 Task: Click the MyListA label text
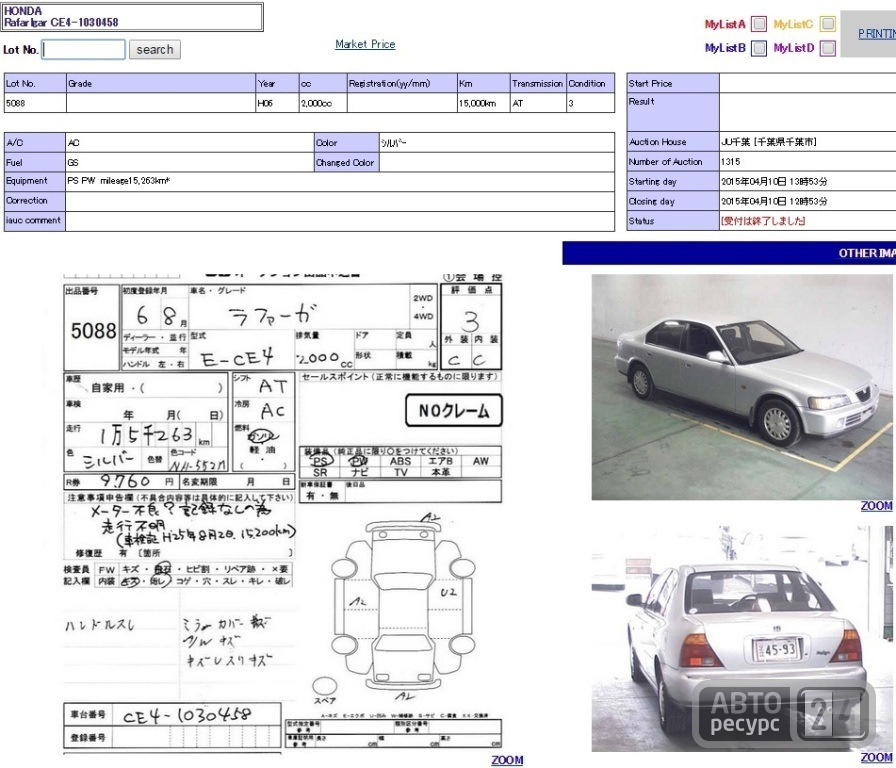coord(725,24)
